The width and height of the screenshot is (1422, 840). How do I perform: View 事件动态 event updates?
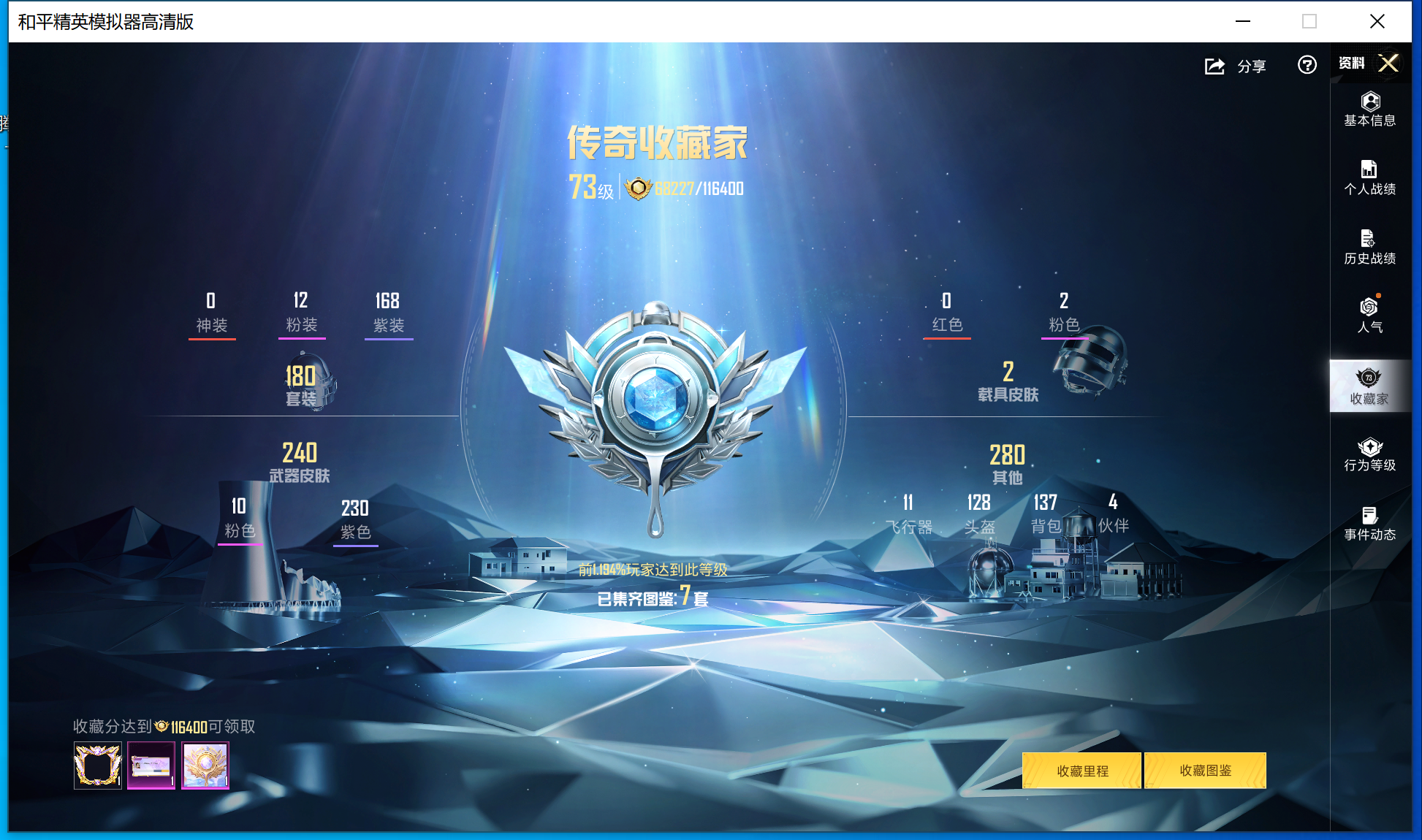(1370, 524)
